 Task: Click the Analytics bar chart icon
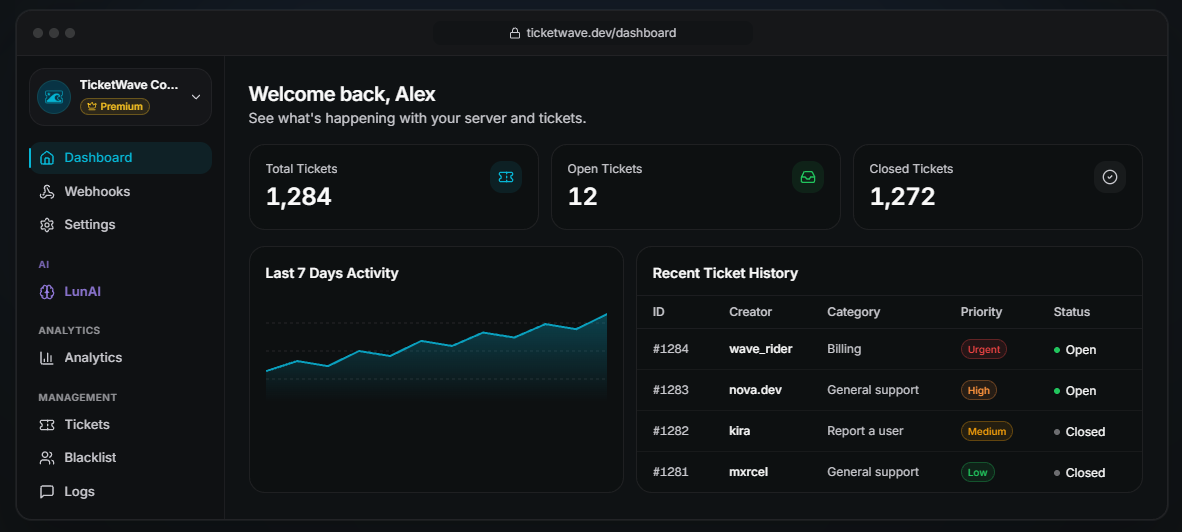47,358
